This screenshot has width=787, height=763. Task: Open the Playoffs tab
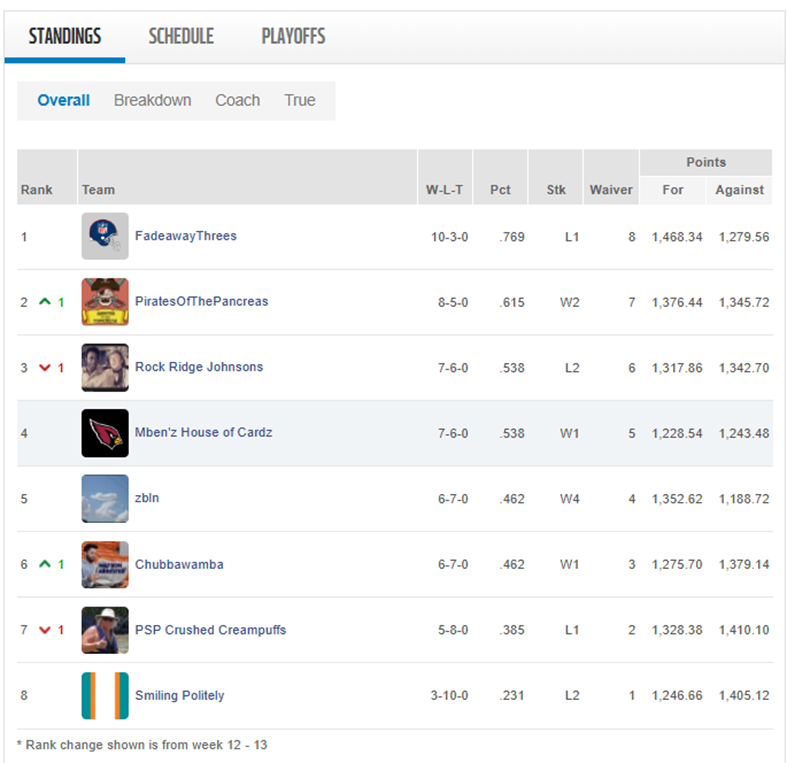pos(294,36)
